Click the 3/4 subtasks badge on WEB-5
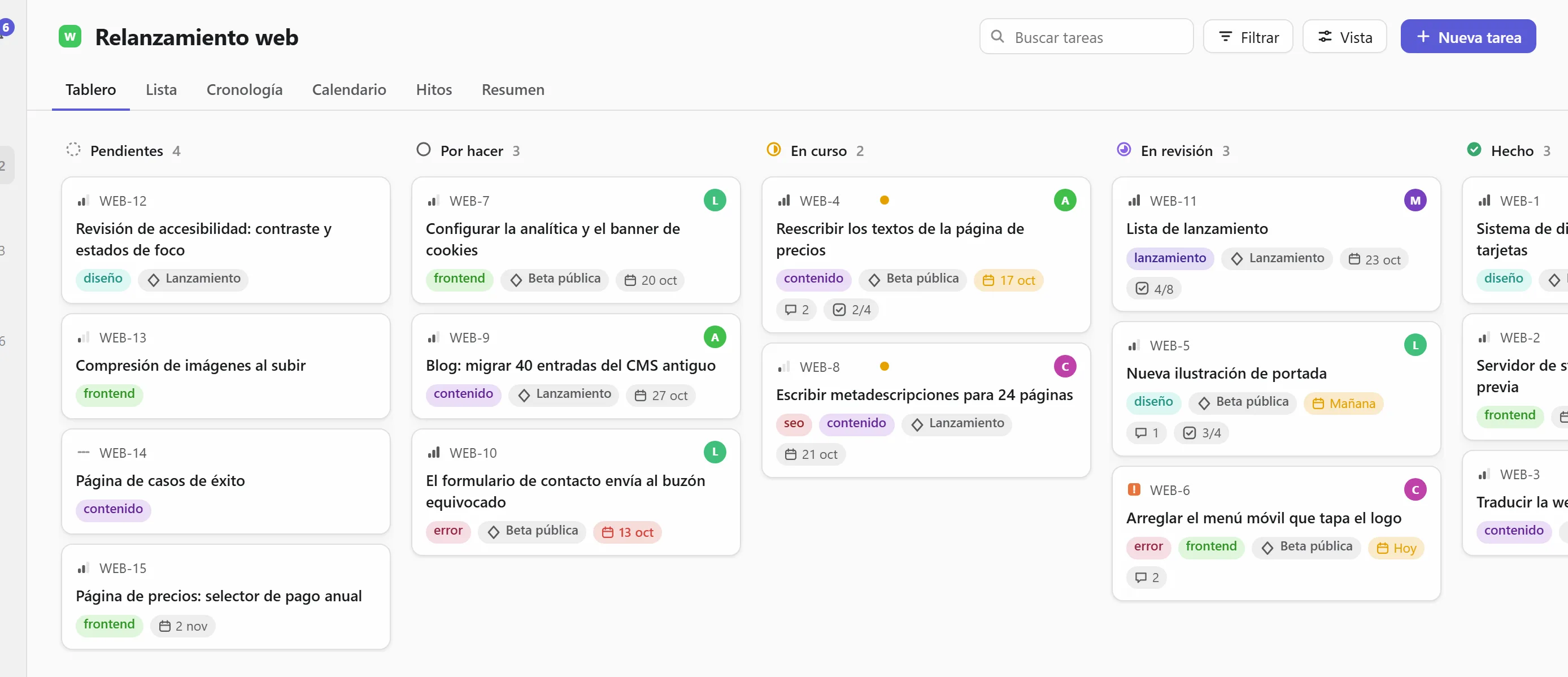The image size is (1568, 677). pyautogui.click(x=1201, y=432)
